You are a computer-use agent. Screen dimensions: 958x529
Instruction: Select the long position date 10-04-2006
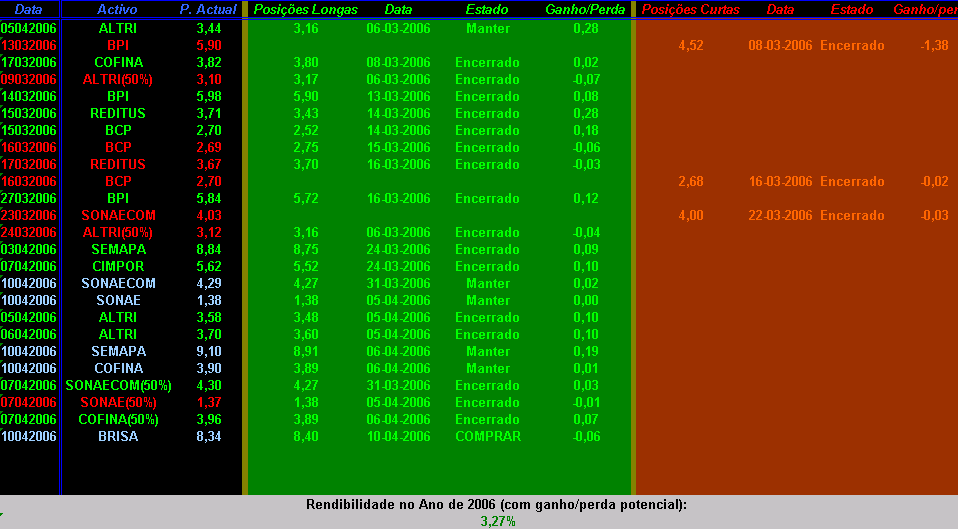(398, 436)
